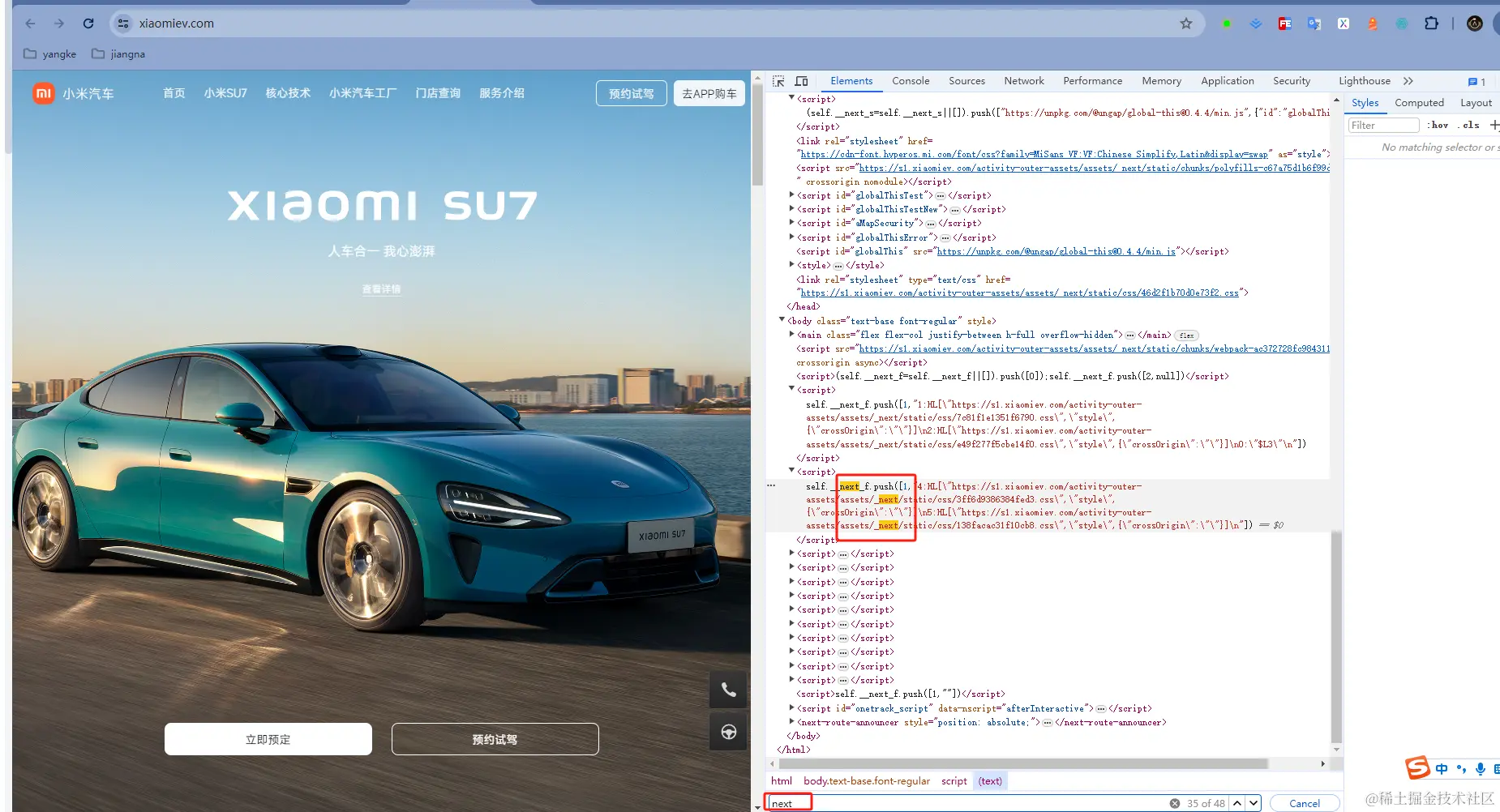Image resolution: width=1500 pixels, height=812 pixels.
Task: Activate the DevTools element inspector tool
Action: tap(778, 81)
